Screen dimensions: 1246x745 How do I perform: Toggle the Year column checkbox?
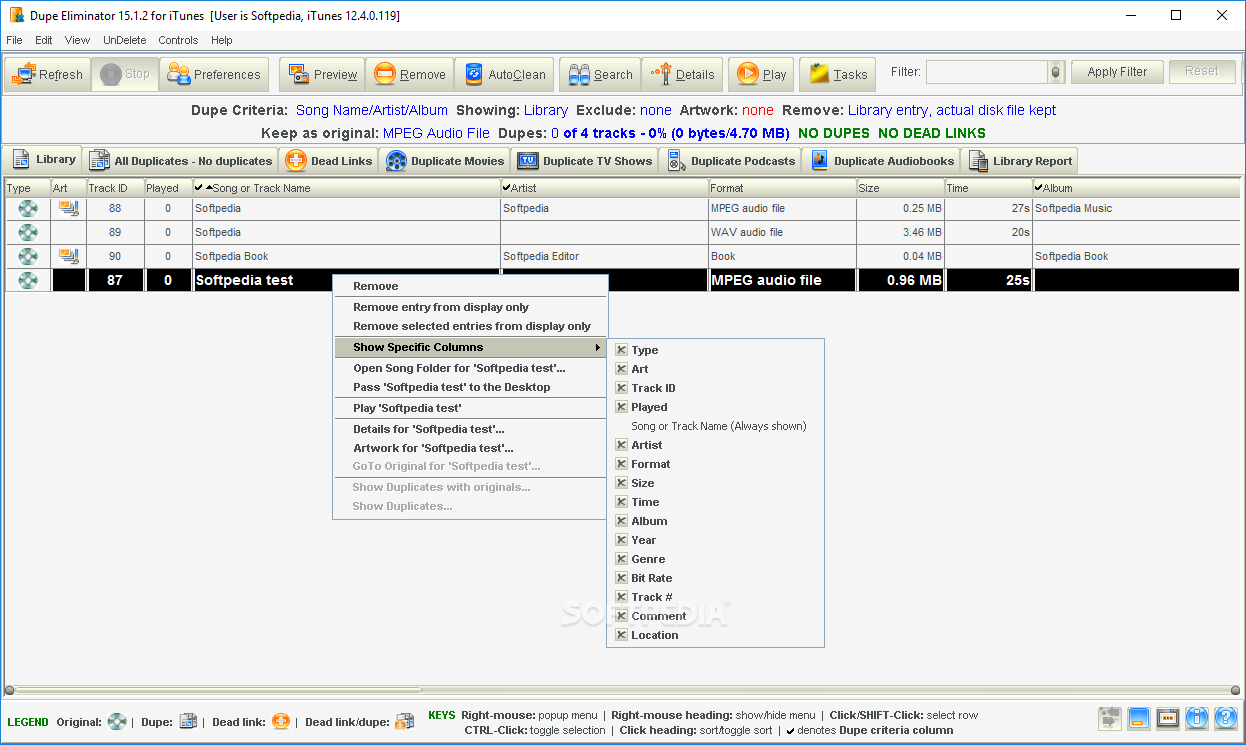tap(621, 540)
